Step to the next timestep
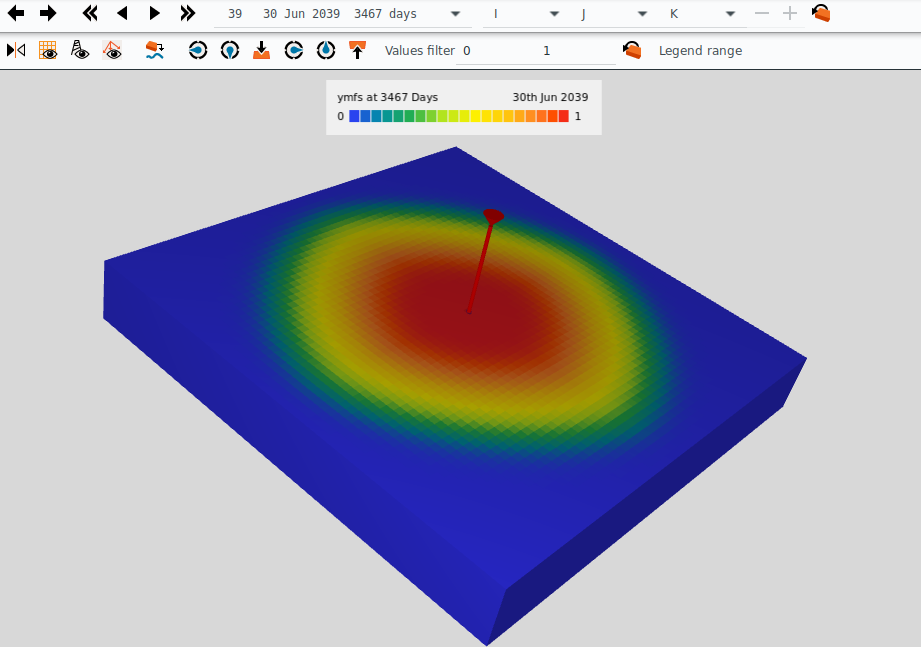Viewport: 921px width, 647px height. click(154, 14)
